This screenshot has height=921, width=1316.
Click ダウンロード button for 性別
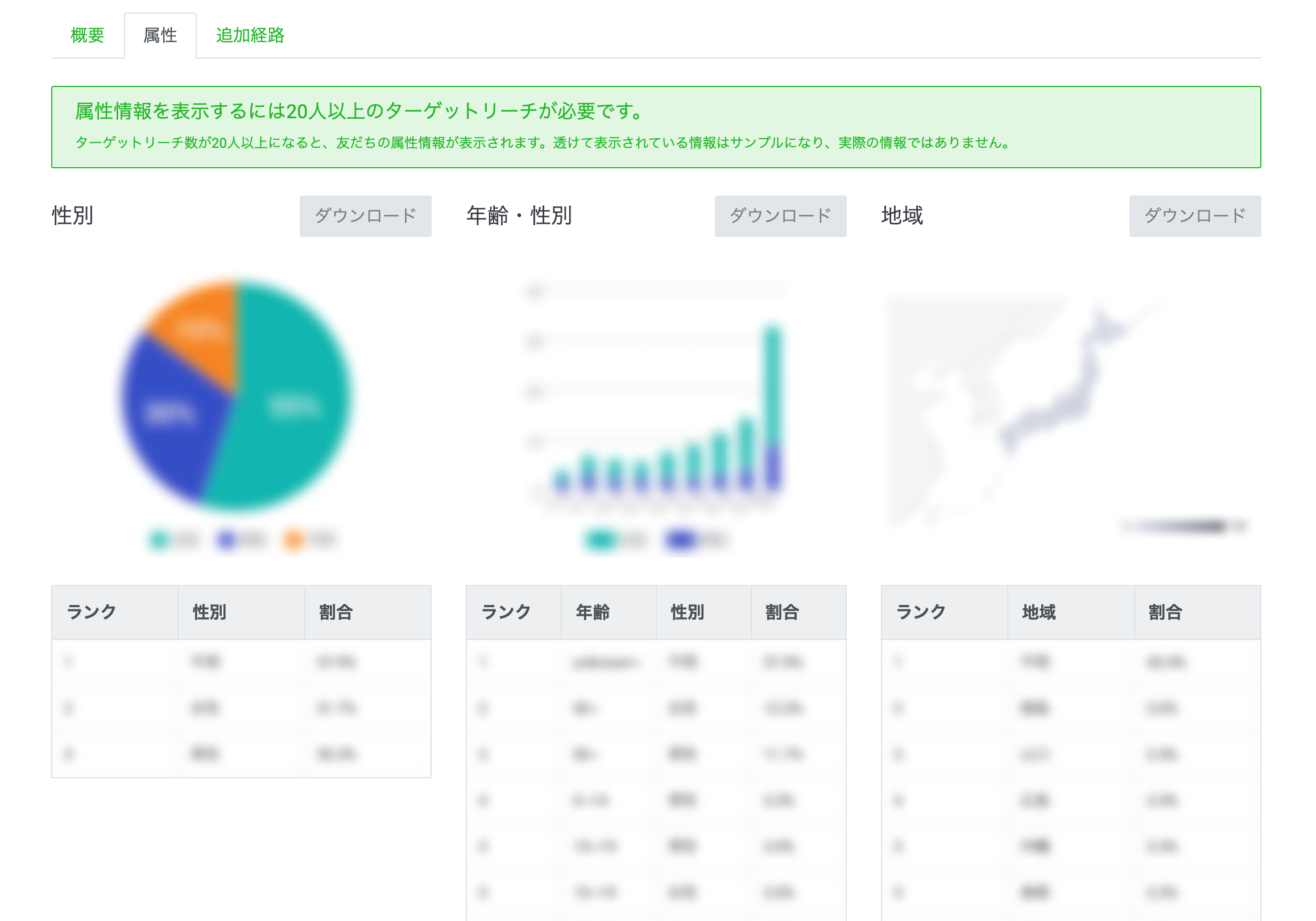pos(365,216)
